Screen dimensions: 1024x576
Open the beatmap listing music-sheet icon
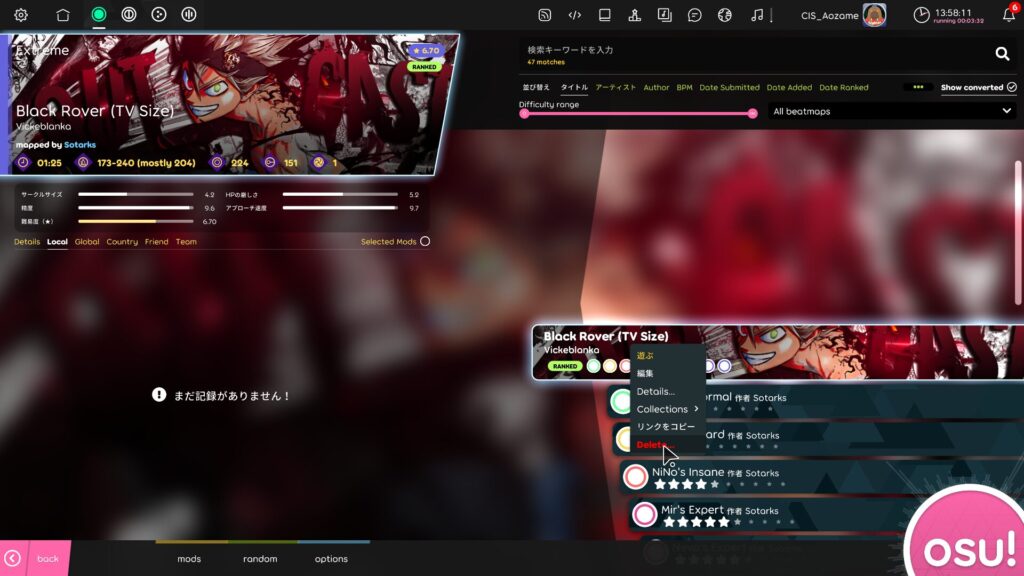click(x=665, y=15)
